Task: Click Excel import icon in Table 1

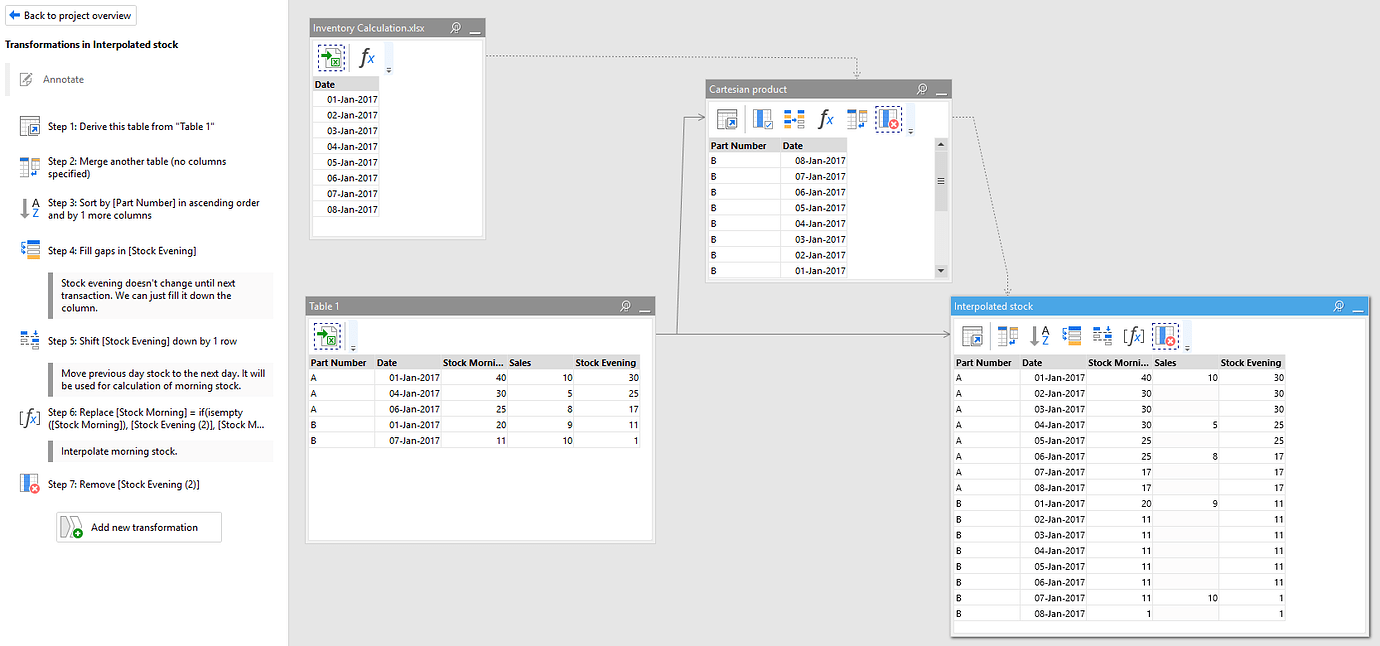Action: point(327,334)
